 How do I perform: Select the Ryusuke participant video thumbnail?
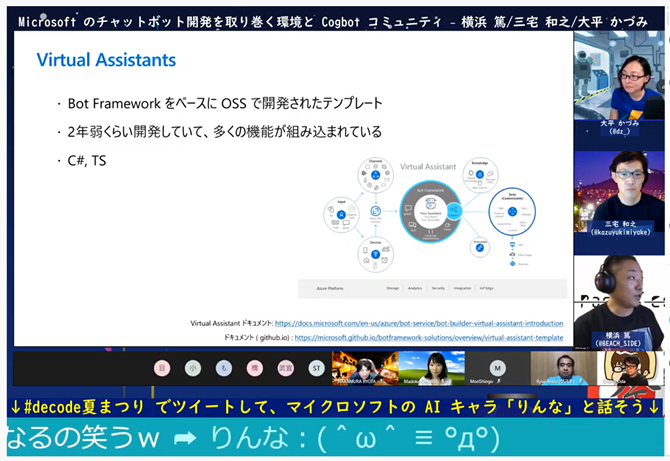pos(564,368)
